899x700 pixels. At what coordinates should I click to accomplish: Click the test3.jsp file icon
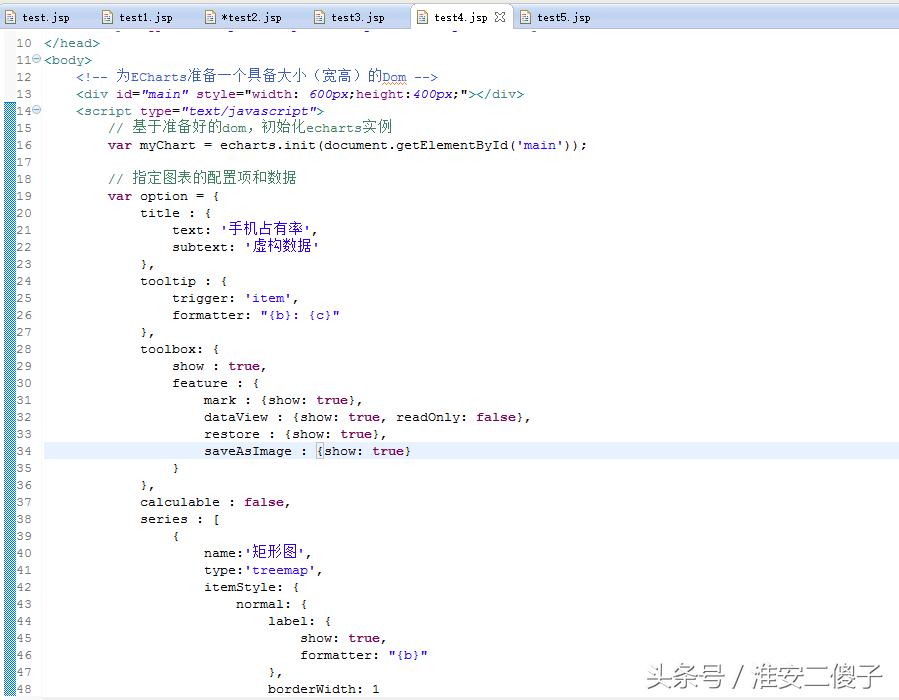coord(319,17)
